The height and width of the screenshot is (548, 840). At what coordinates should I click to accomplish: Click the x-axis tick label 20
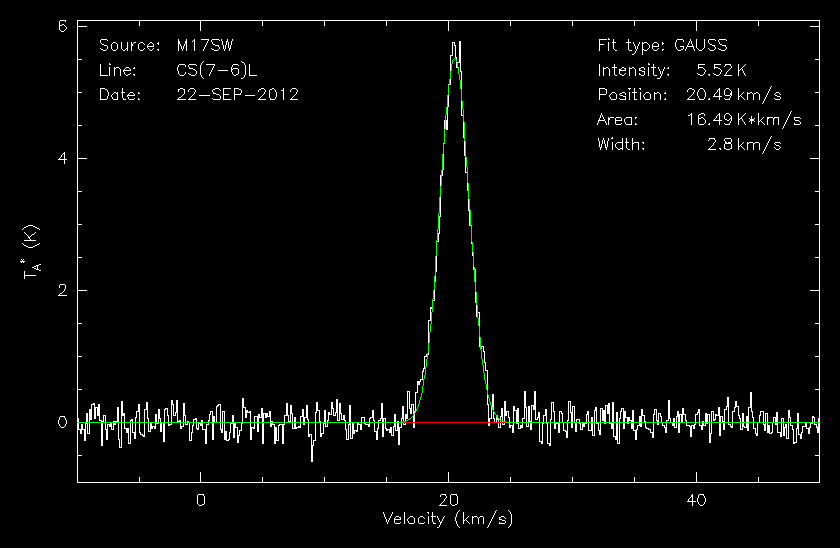(448, 500)
